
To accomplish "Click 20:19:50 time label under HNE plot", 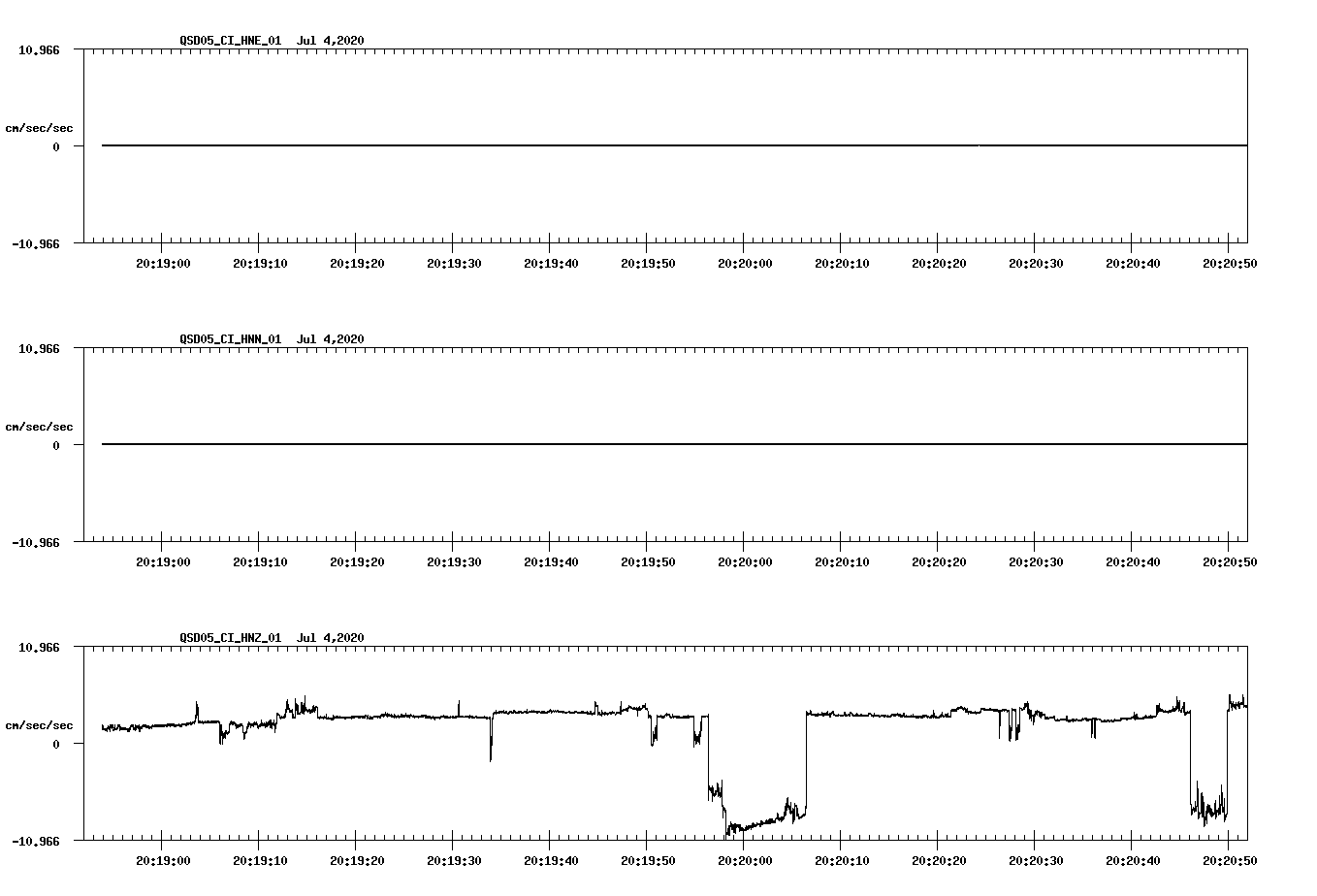I will 647,263.
